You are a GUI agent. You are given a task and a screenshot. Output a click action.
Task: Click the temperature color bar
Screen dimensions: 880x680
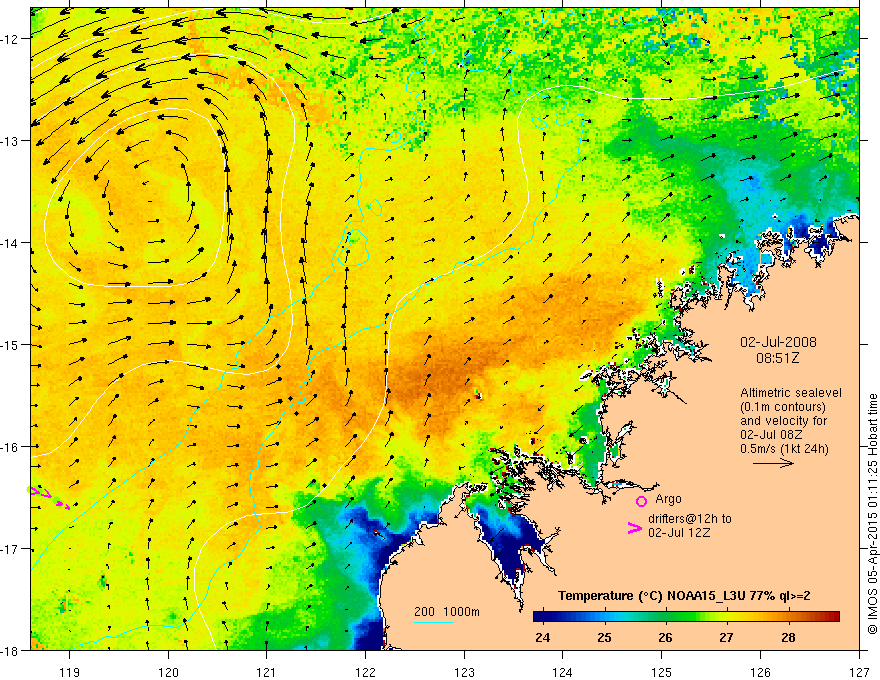click(x=686, y=616)
